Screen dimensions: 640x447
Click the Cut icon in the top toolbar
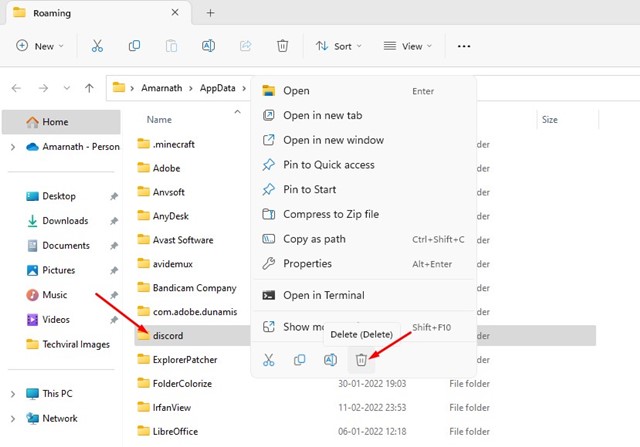[x=97, y=46]
